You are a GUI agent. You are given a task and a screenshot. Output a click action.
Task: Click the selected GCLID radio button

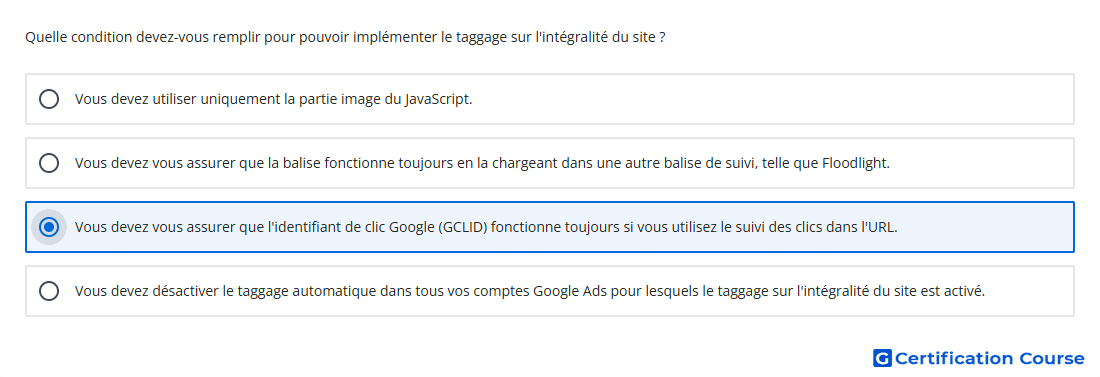pyautogui.click(x=48, y=227)
